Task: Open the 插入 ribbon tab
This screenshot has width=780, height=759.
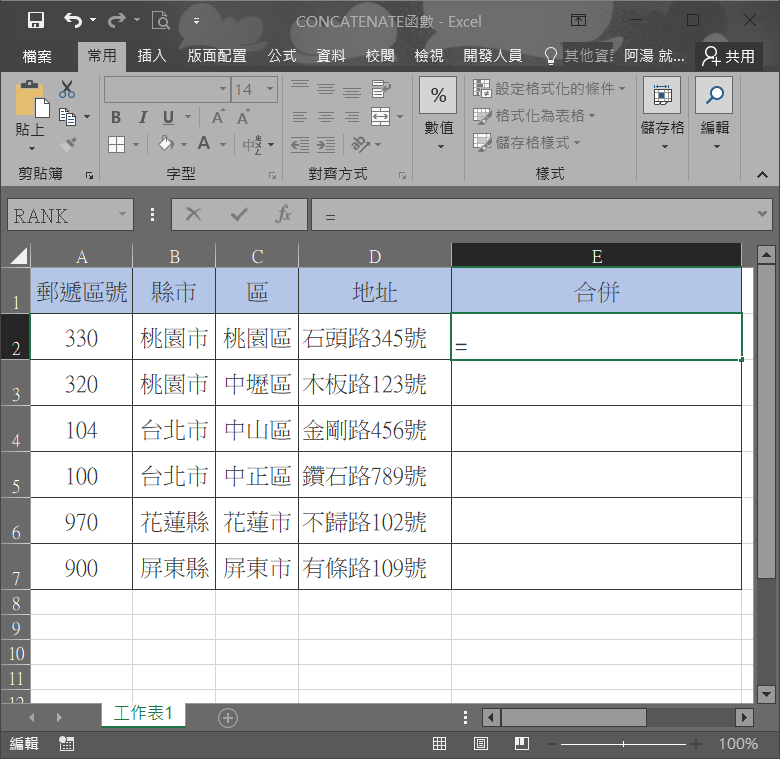Action: point(152,56)
